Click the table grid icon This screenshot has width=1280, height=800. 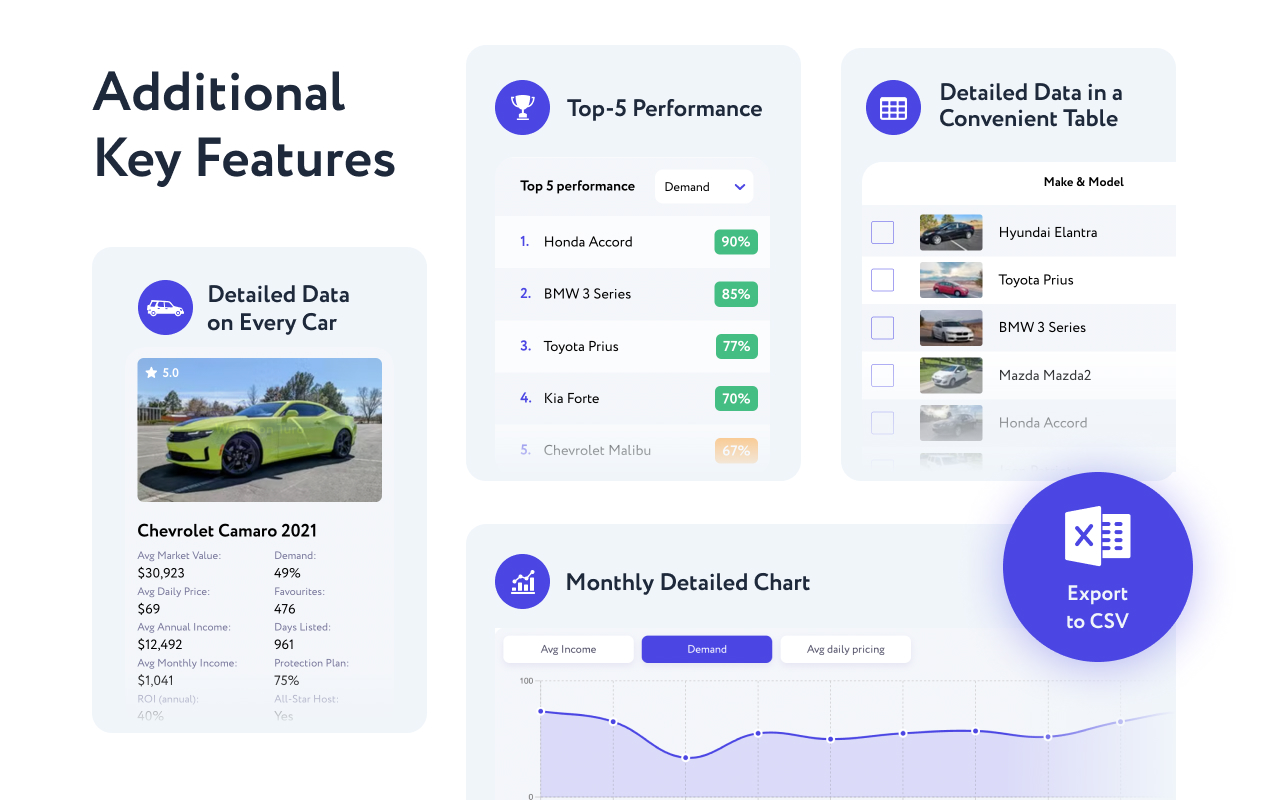893,108
